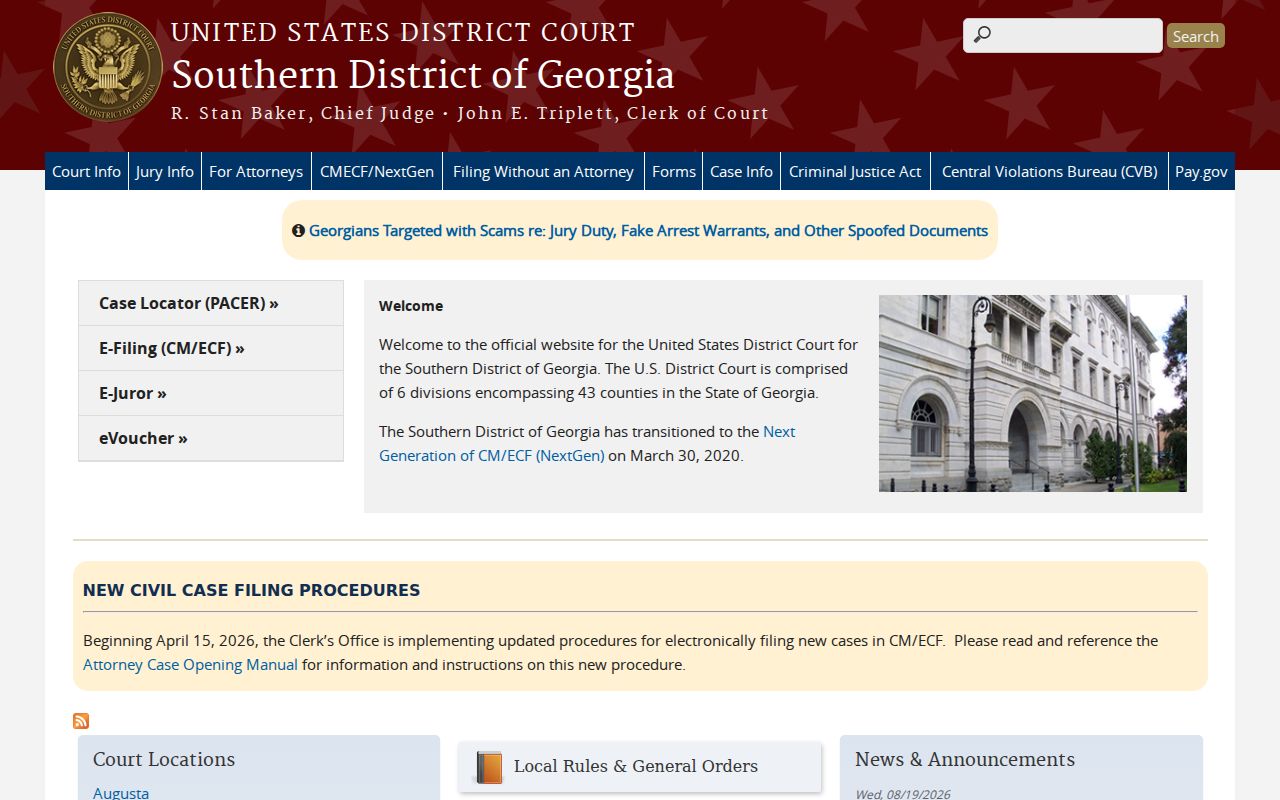Click the NEW CIVIL CASE FILING PROCEDURES heading
Screen dimensions: 1280x800
click(x=251, y=590)
